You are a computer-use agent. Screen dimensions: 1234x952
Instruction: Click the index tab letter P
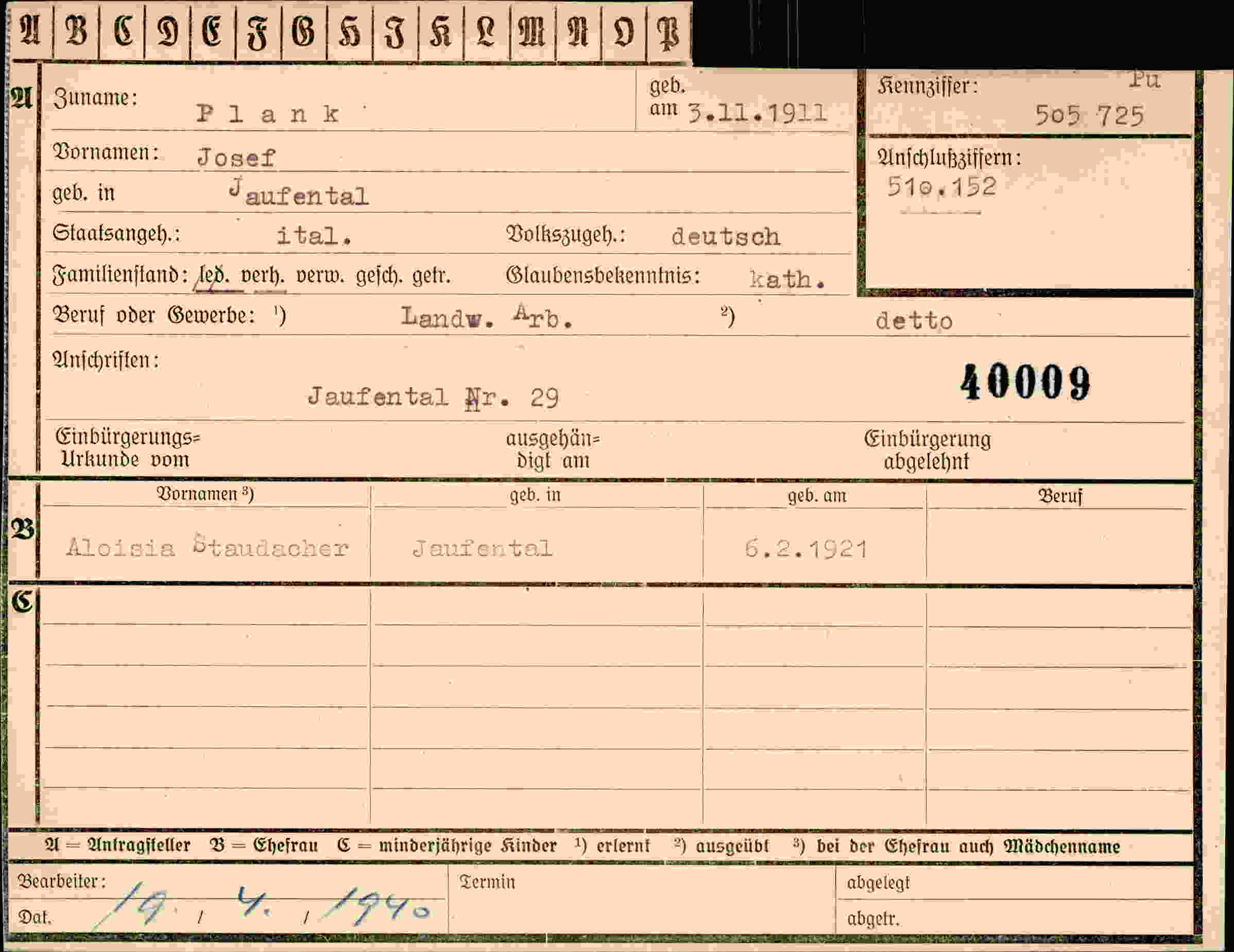click(x=669, y=33)
